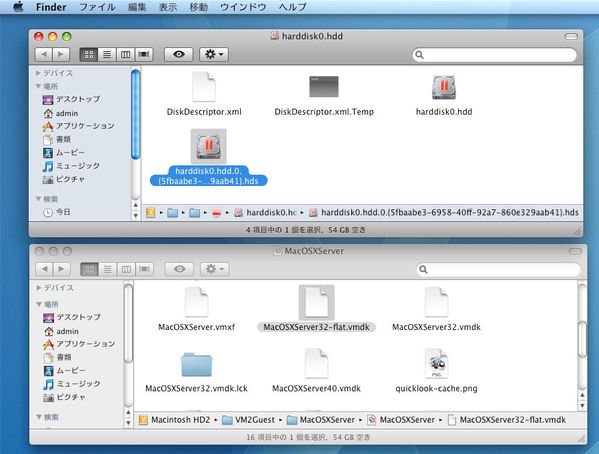Click full .hds filename in upper path bar
The width and height of the screenshot is (599, 454).
pos(444,212)
